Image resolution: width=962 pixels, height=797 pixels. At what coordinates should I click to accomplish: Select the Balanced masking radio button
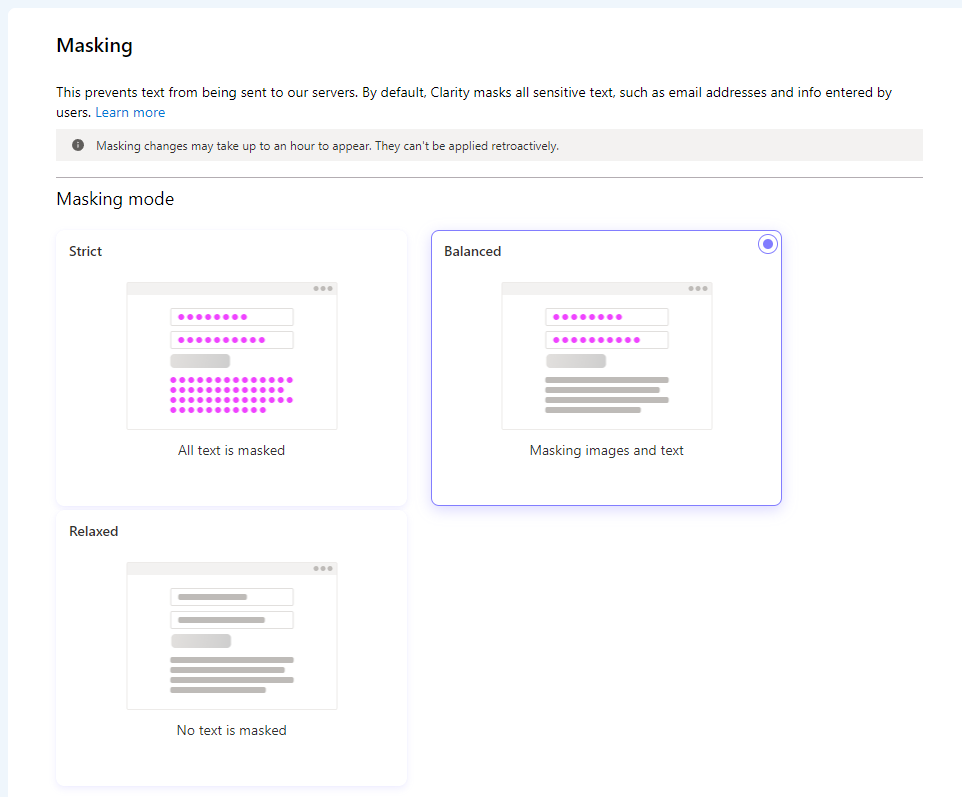pyautogui.click(x=768, y=244)
